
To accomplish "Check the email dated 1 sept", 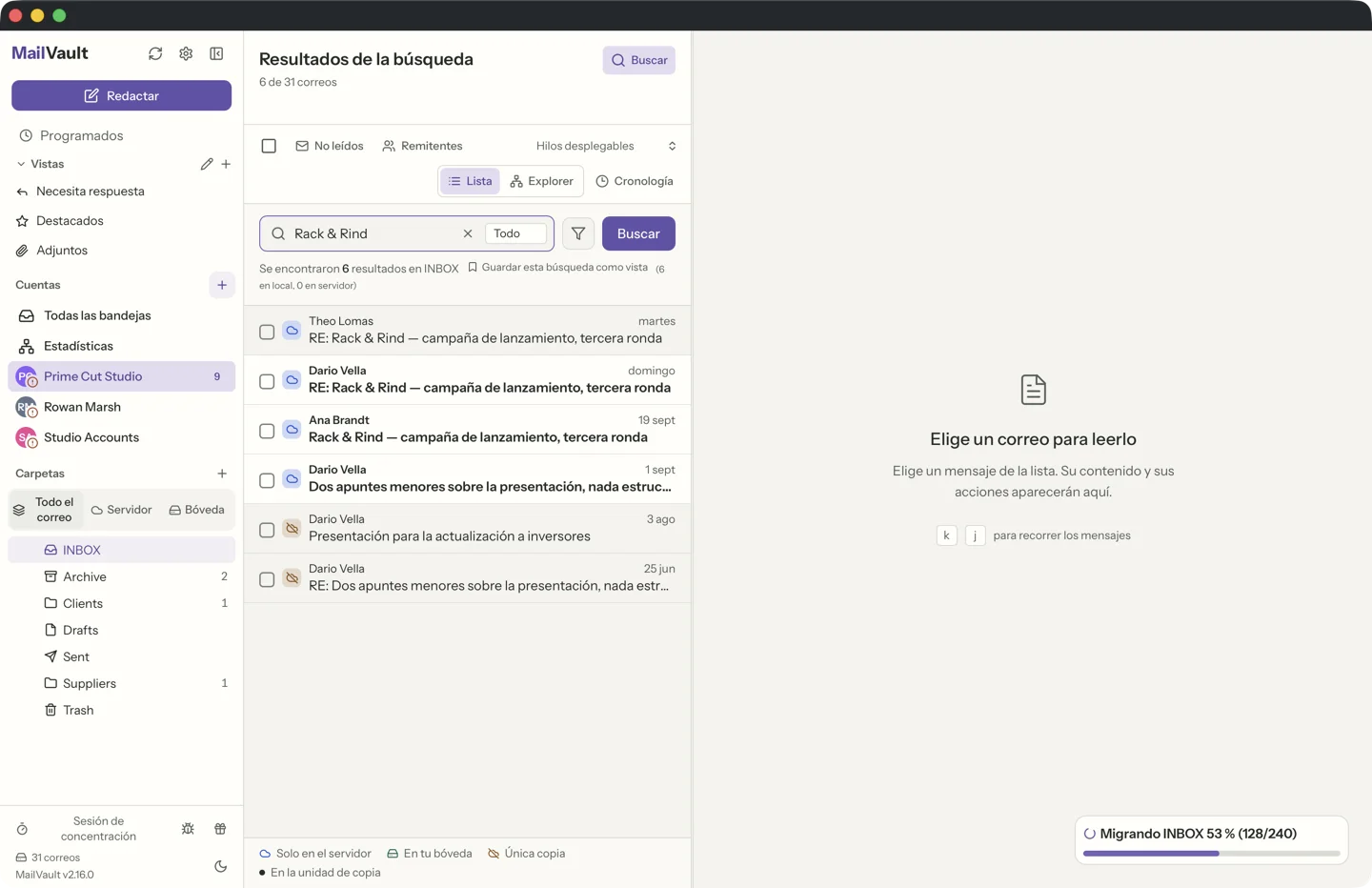I will (267, 480).
